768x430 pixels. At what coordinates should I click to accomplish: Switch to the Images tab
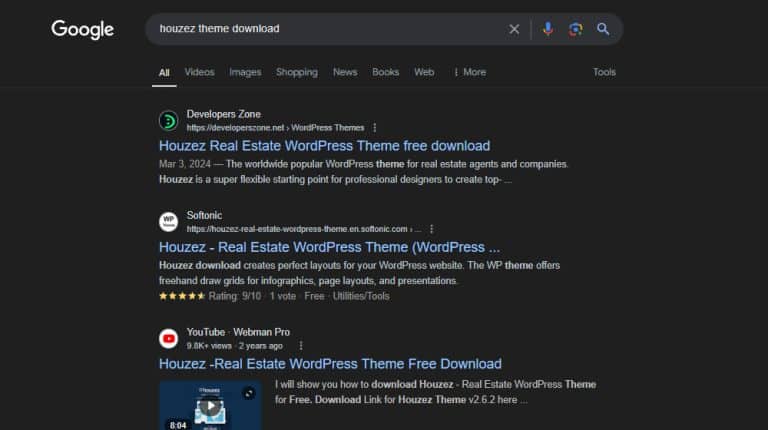(x=245, y=72)
